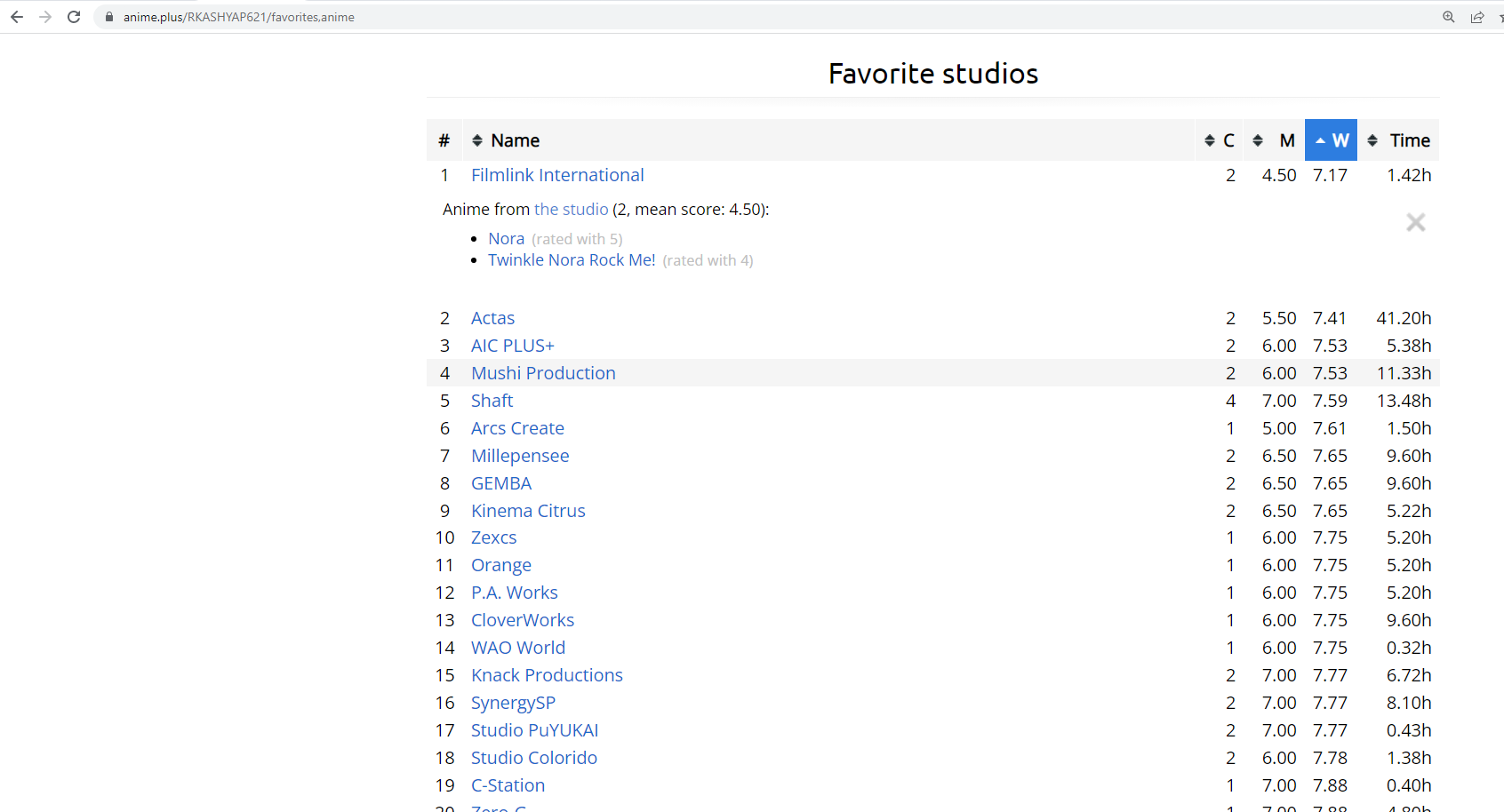Toggle sort order on W column
This screenshot has width=1504, height=812.
1331,140
